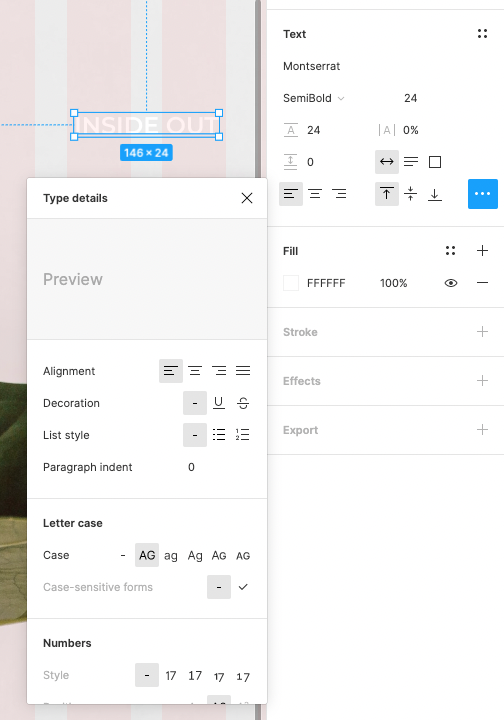Set bulleted list style
504x720 pixels.
point(219,434)
